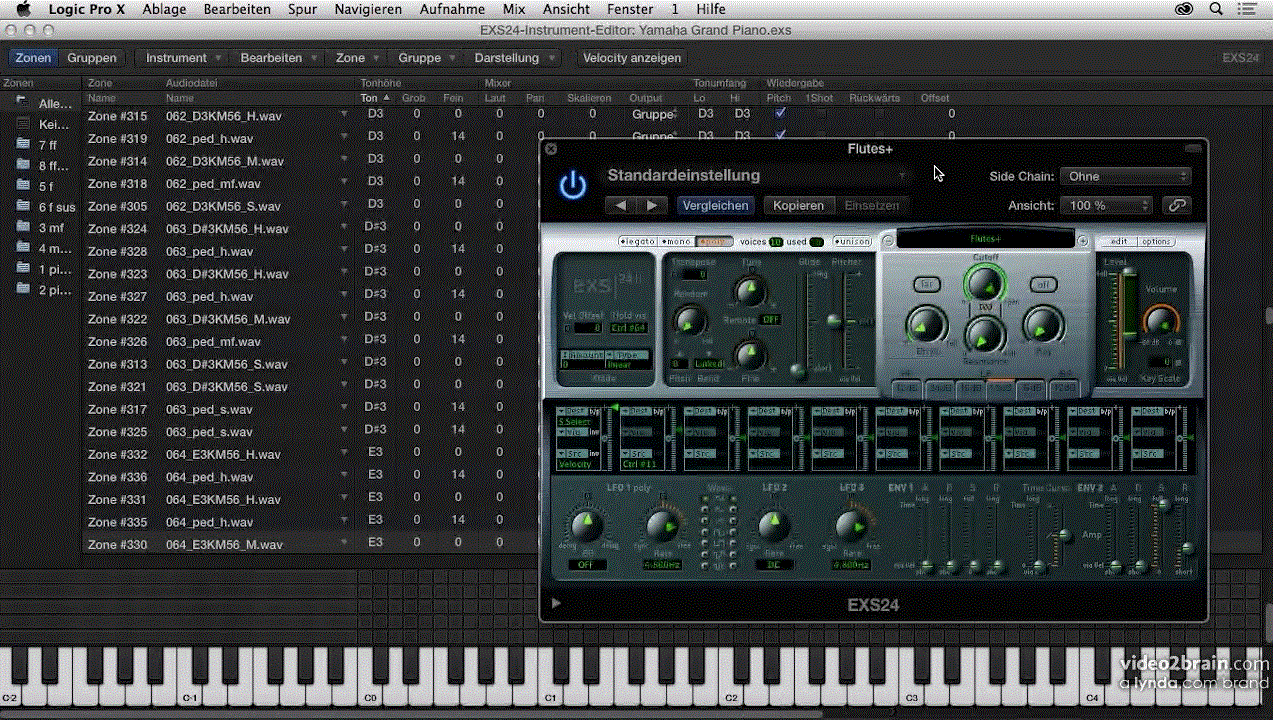Open the Standardeinstellung preset dropdown
This screenshot has width=1273, height=720.
(x=757, y=176)
